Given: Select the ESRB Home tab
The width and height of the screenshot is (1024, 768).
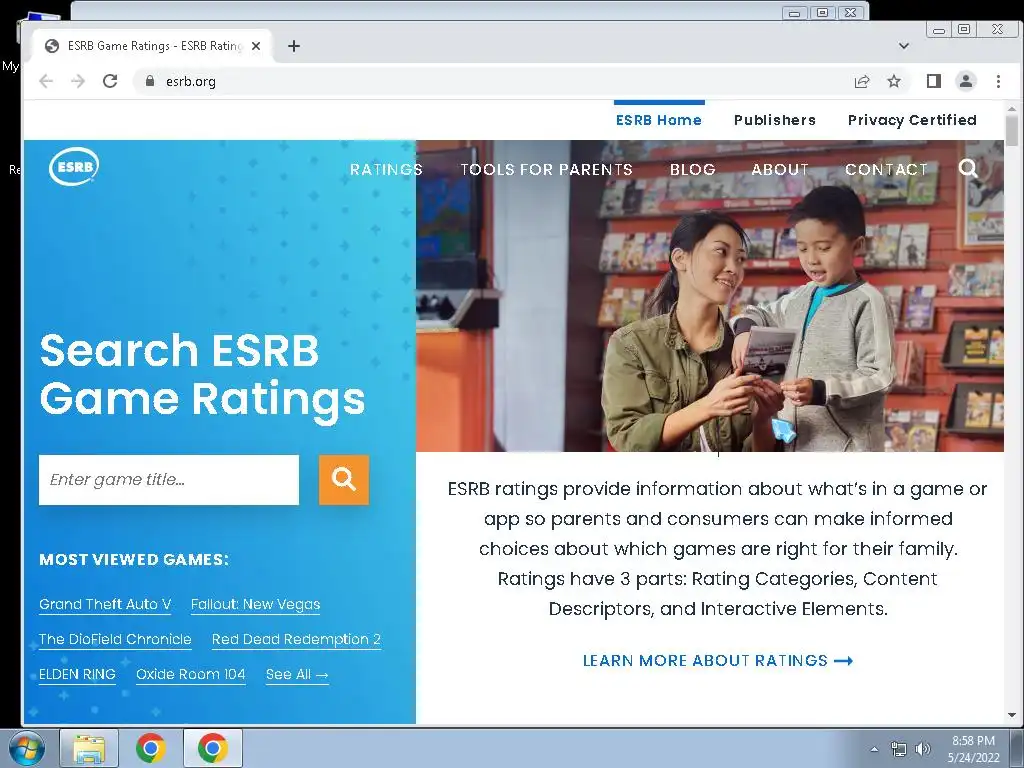Looking at the screenshot, I should tap(659, 120).
